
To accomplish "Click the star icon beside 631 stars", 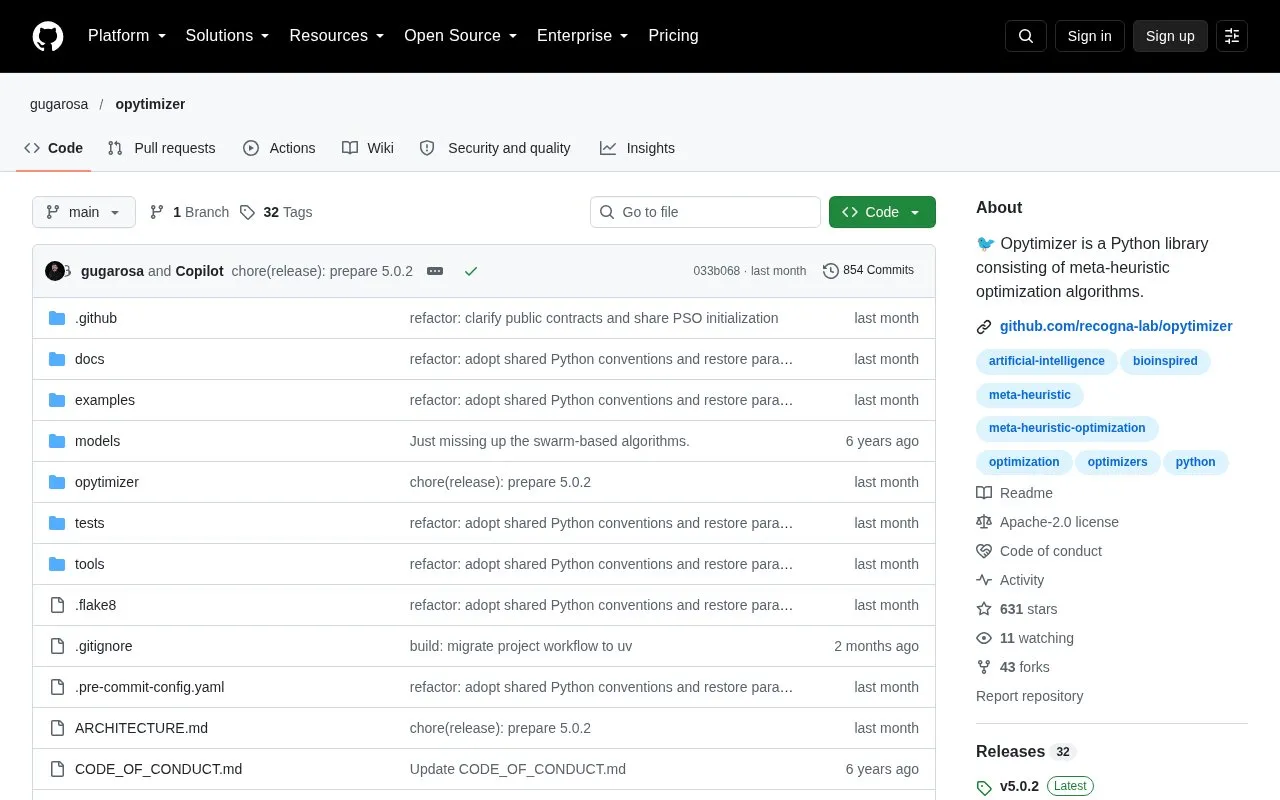I will (x=984, y=609).
